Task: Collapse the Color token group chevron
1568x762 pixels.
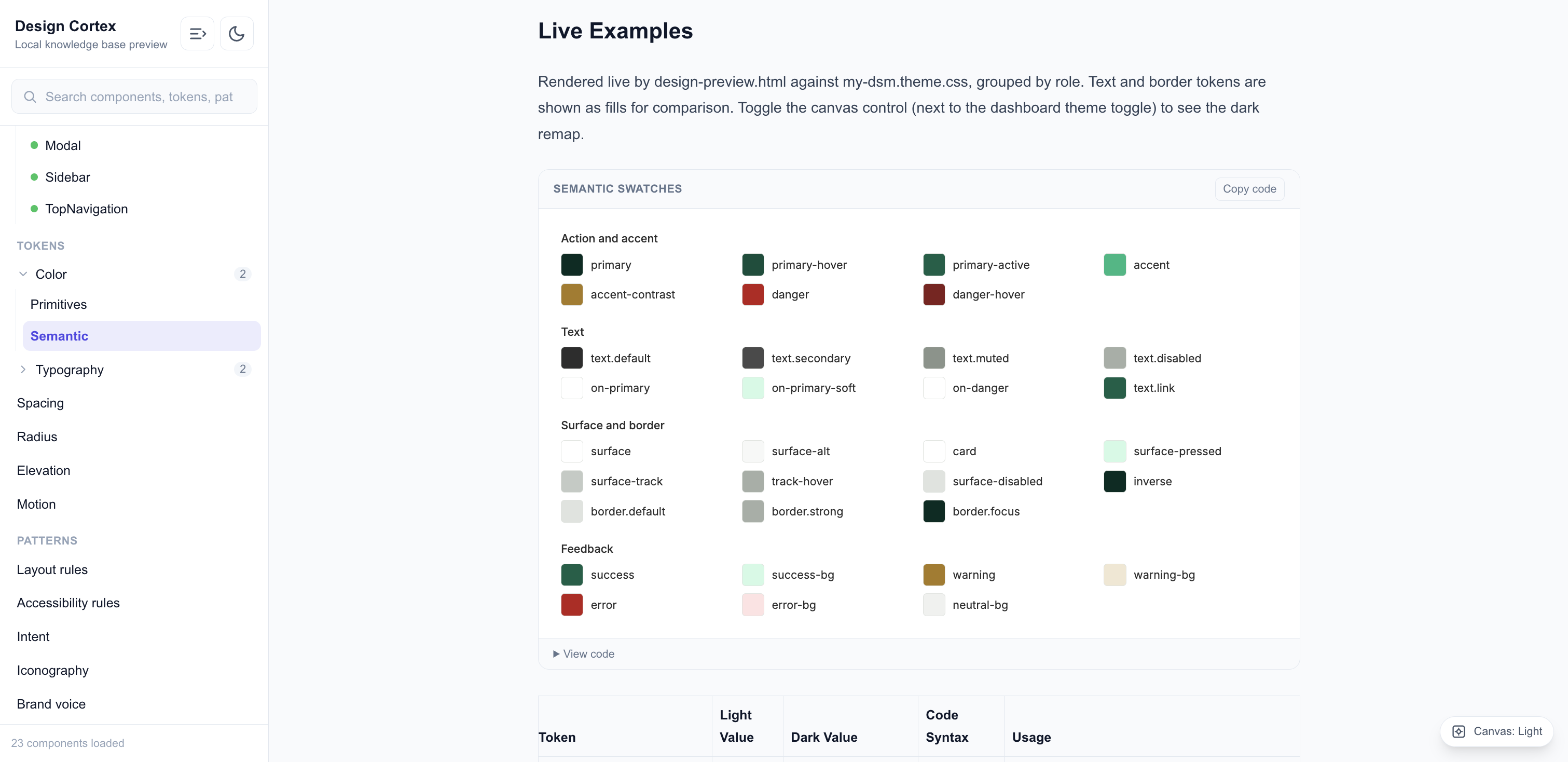Action: 23,274
